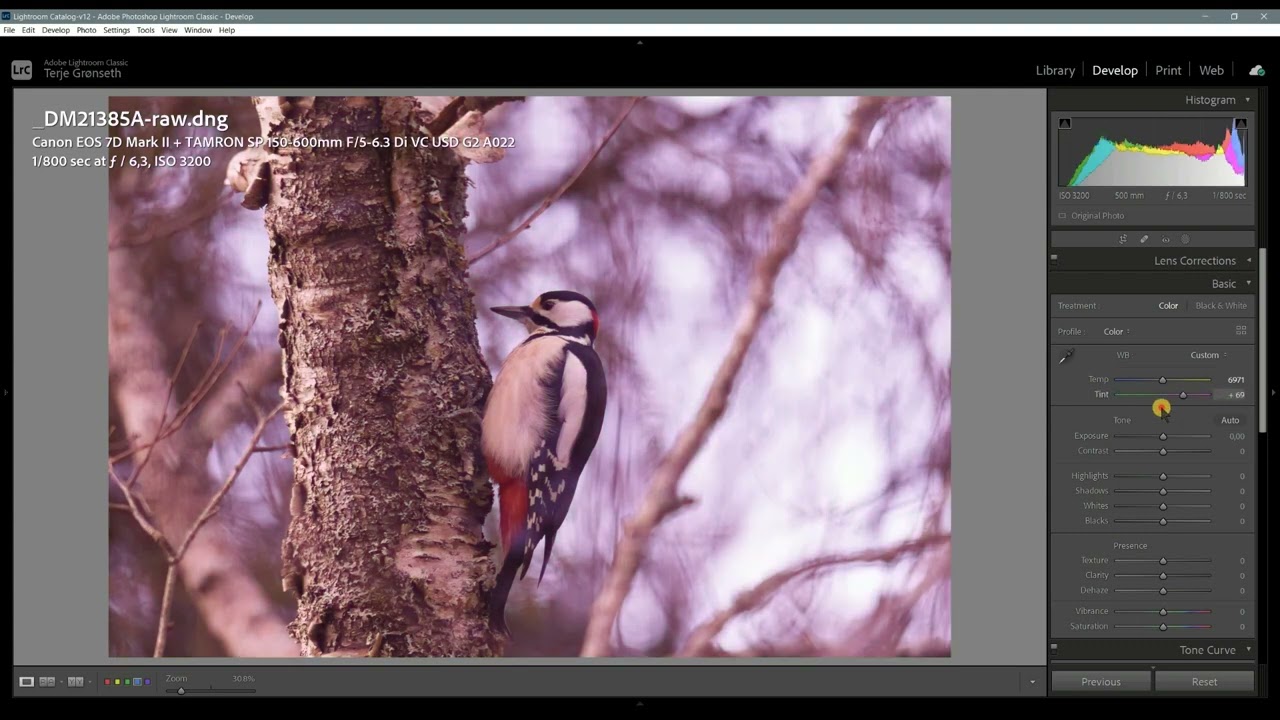Open the Tools menu
Image resolution: width=1280 pixels, height=720 pixels.
point(146,30)
